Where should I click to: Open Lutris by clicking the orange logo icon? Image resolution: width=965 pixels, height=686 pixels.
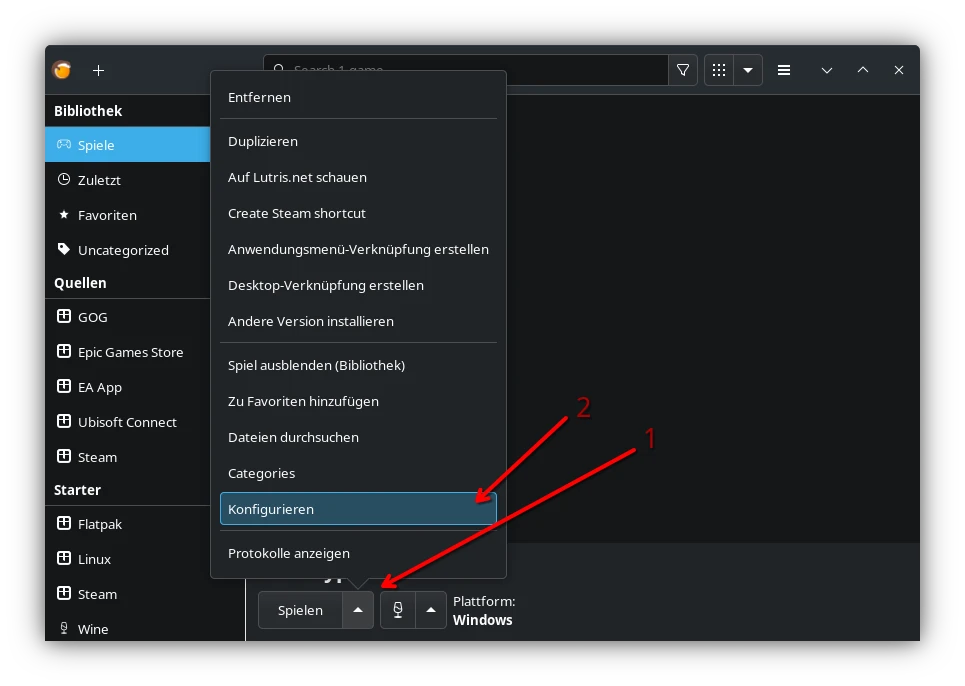click(x=61, y=70)
